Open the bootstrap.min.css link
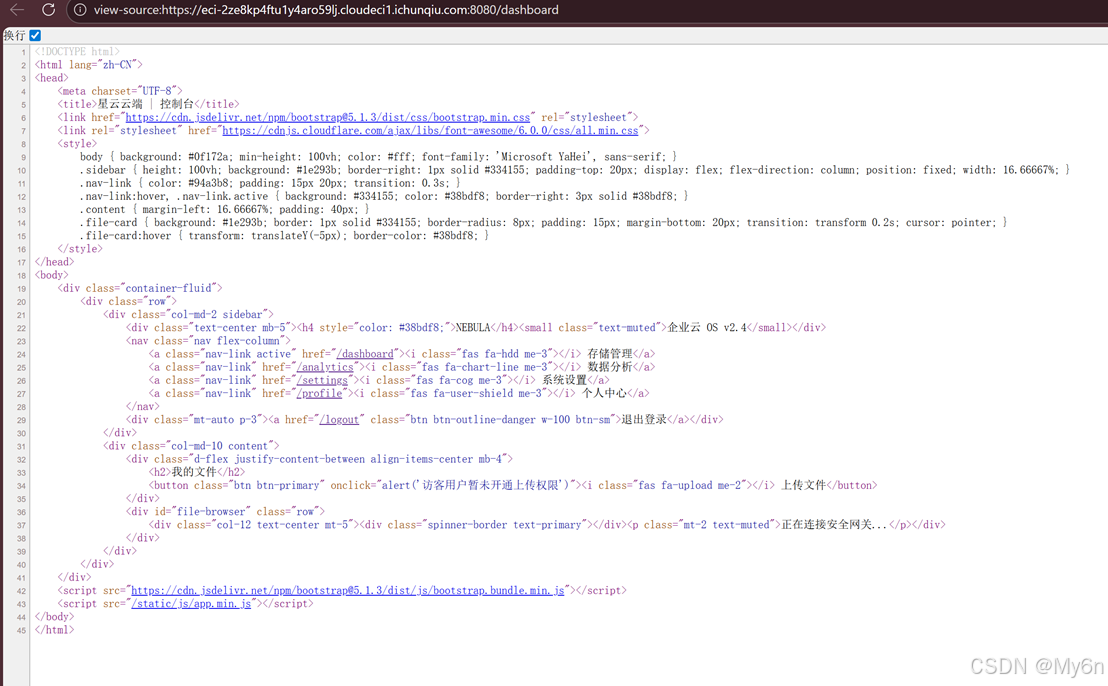 [328, 117]
